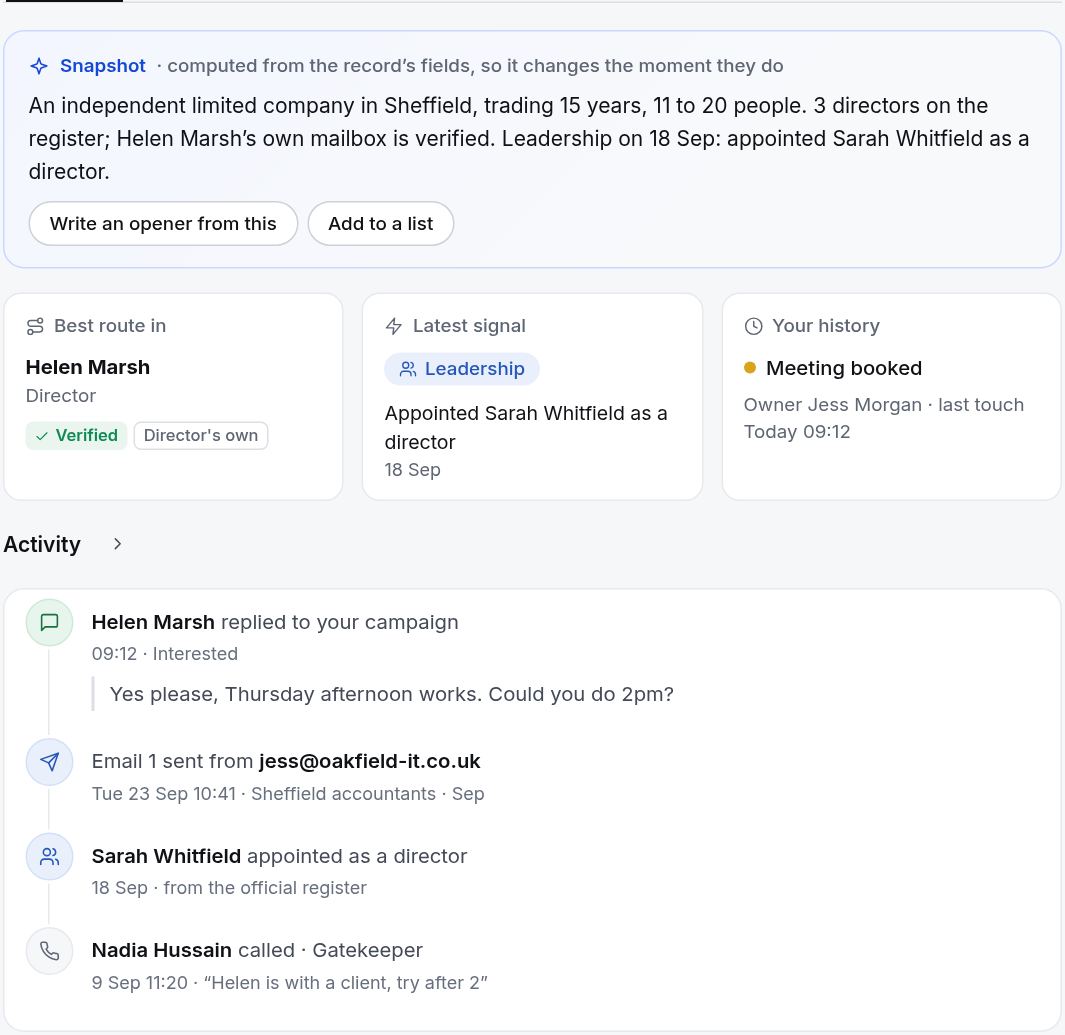The image size is (1065, 1035).
Task: Click the Best route in icon
Action: pos(35,327)
